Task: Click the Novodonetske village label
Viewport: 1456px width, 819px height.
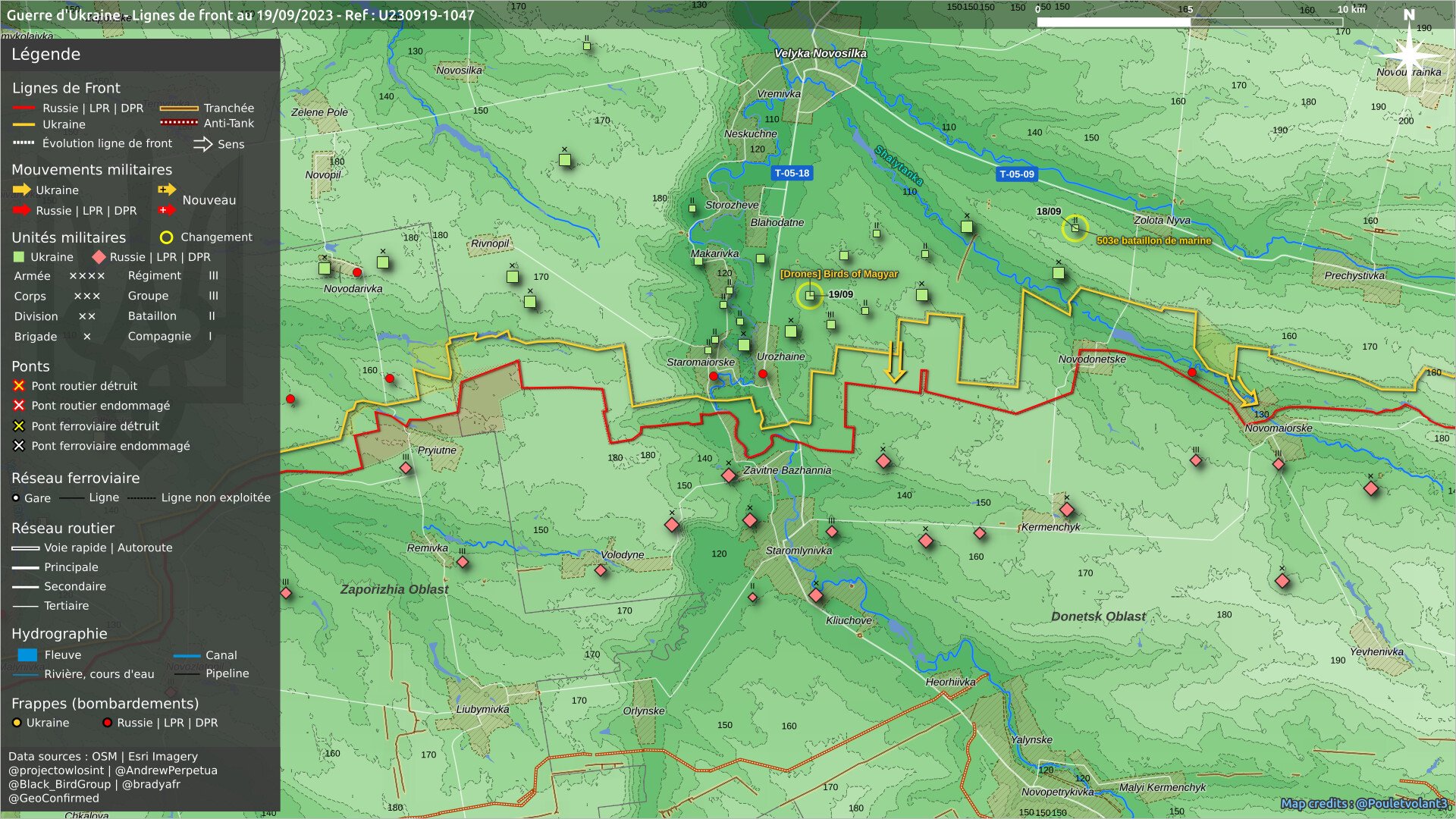Action: coord(1092,359)
